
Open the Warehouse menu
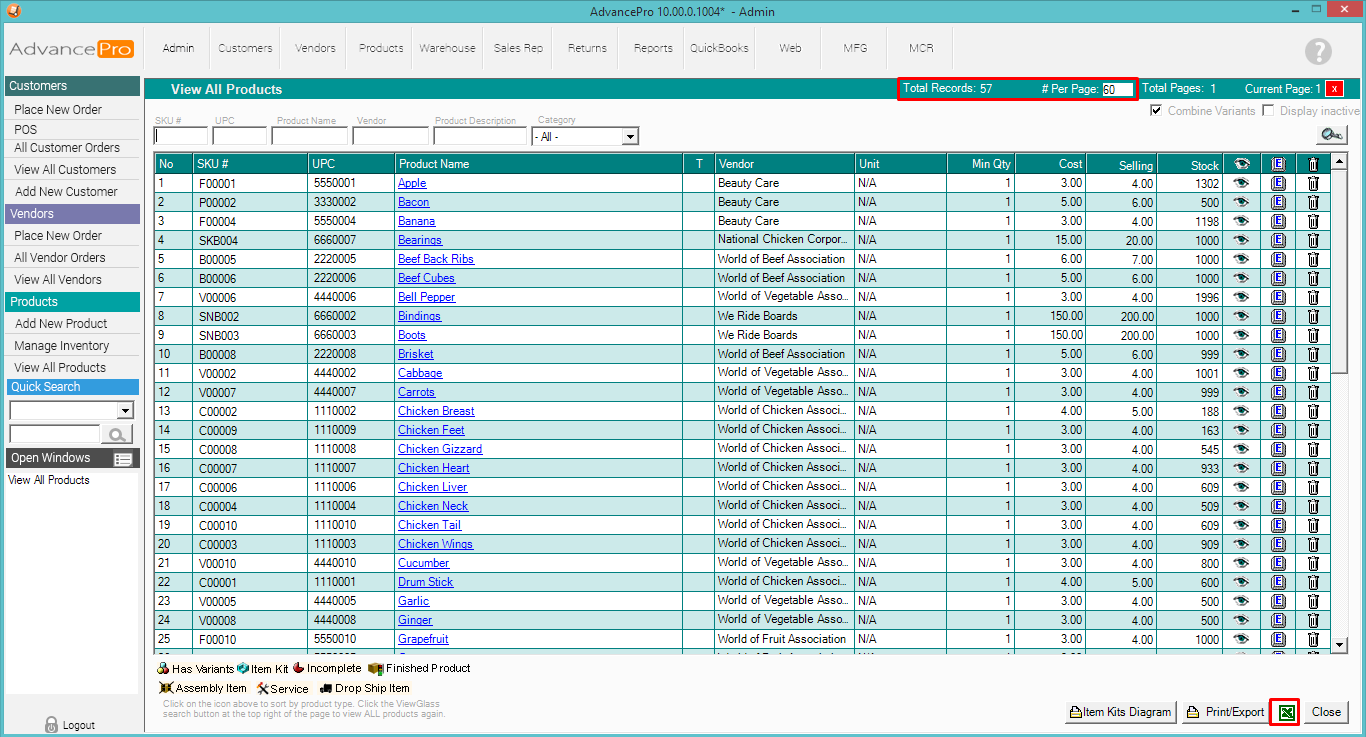pyautogui.click(x=447, y=48)
